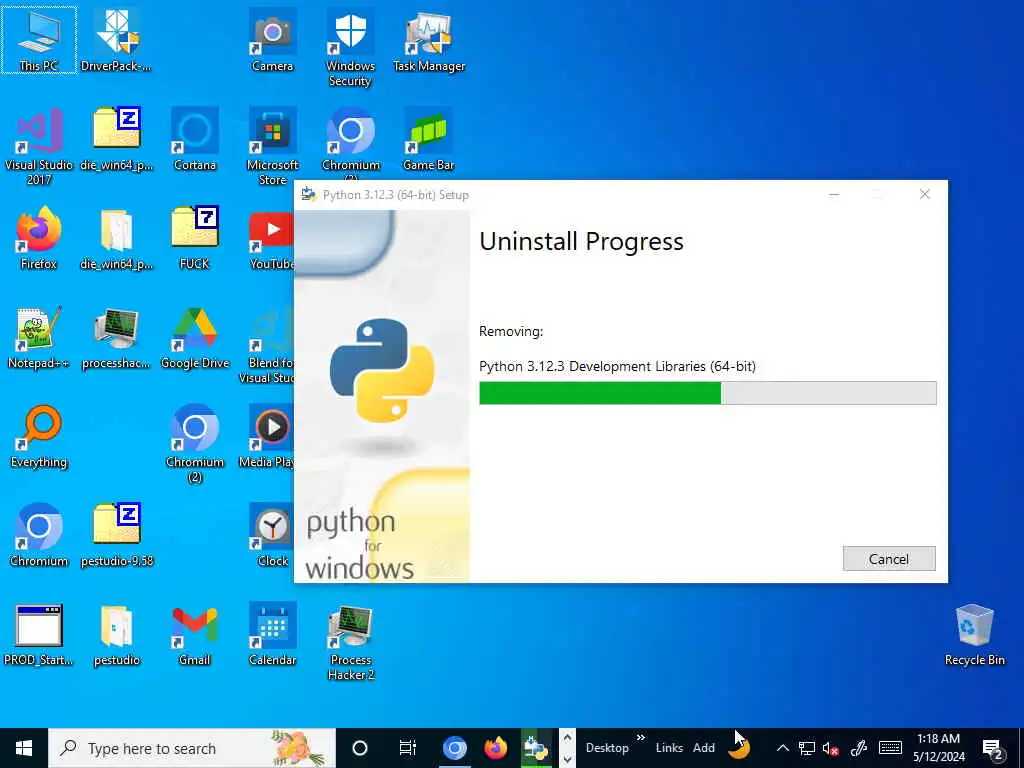Open the notification center icon
1024x768 pixels.
tap(993, 748)
